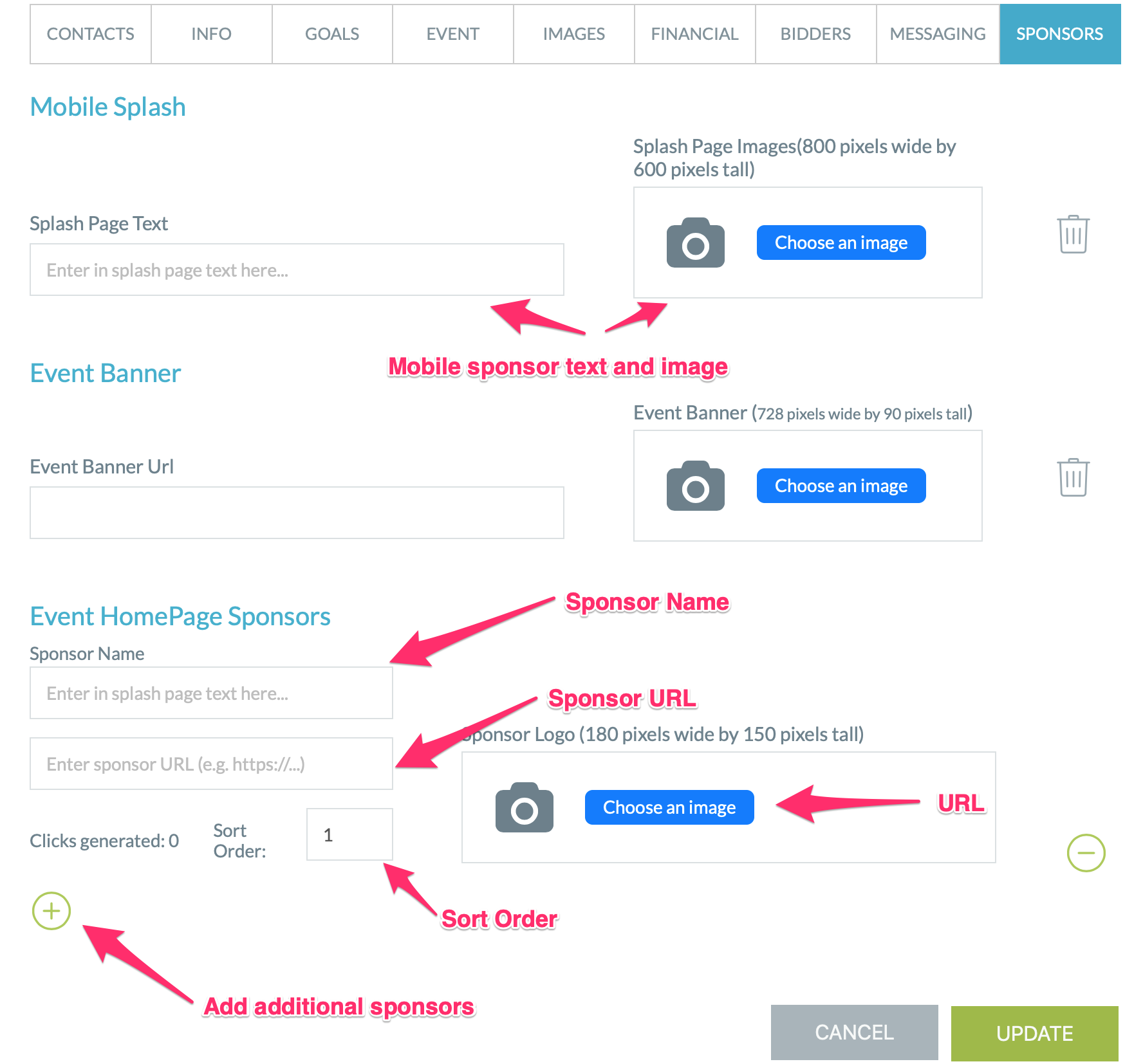
Task: Select the MESSAGING tab
Action: click(938, 34)
